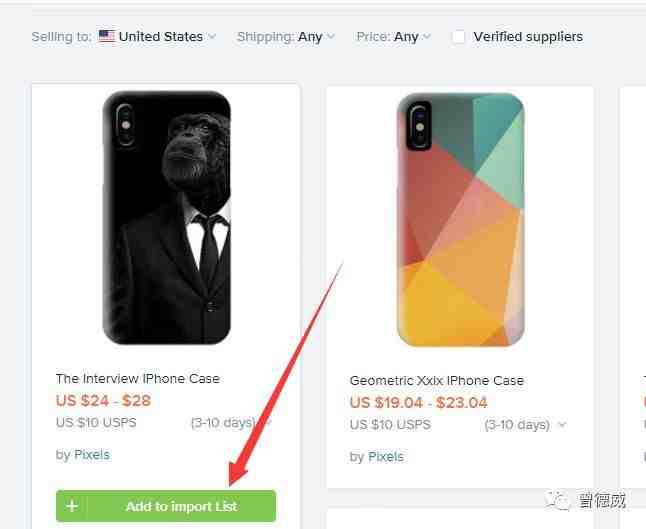Expand shipping options for The Interview case

coord(267,423)
